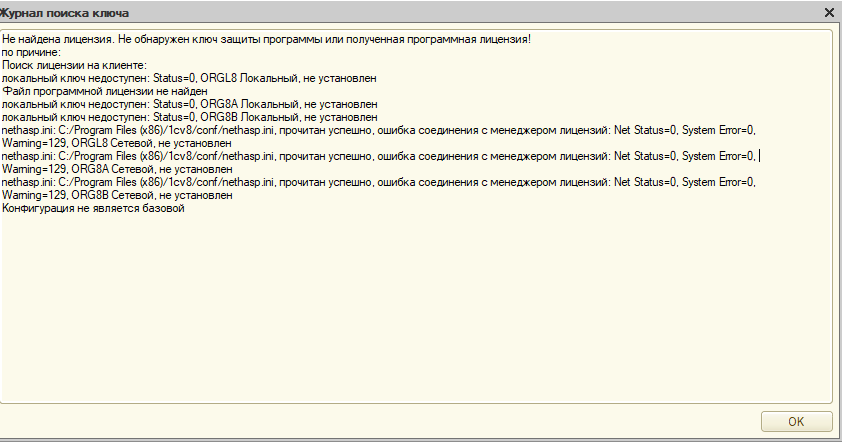Click the nethasp.ini line directly above 'ORG8B Сетевой'
This screenshot has width=842, height=442.
(x=379, y=182)
